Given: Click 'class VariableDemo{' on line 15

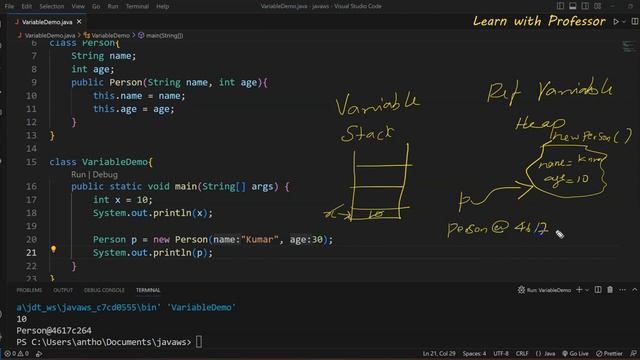Looking at the screenshot, I should (x=101, y=162).
